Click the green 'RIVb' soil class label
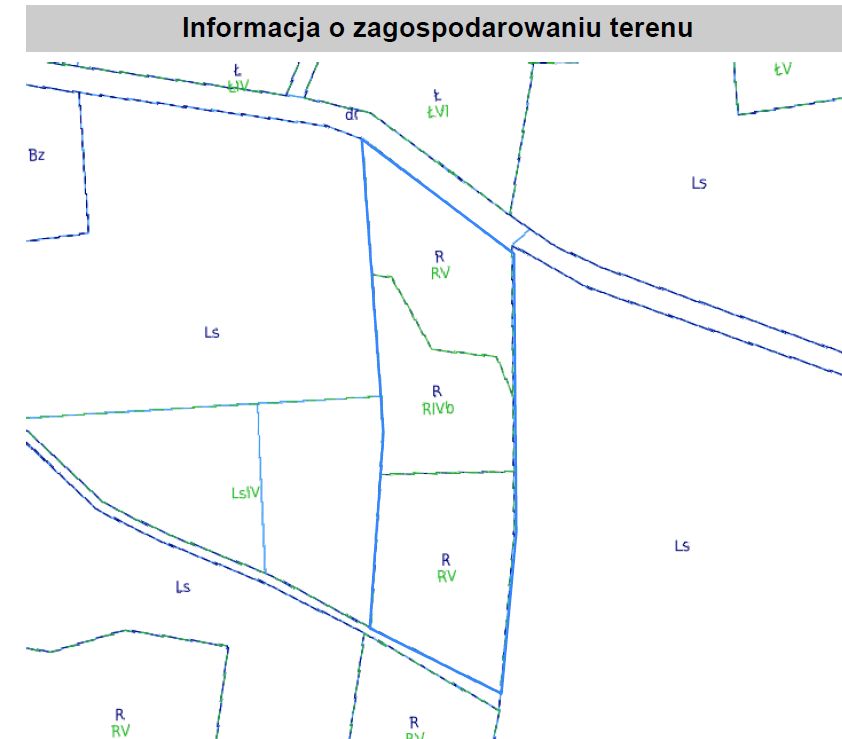Image resolution: width=842 pixels, height=739 pixels. click(x=438, y=409)
